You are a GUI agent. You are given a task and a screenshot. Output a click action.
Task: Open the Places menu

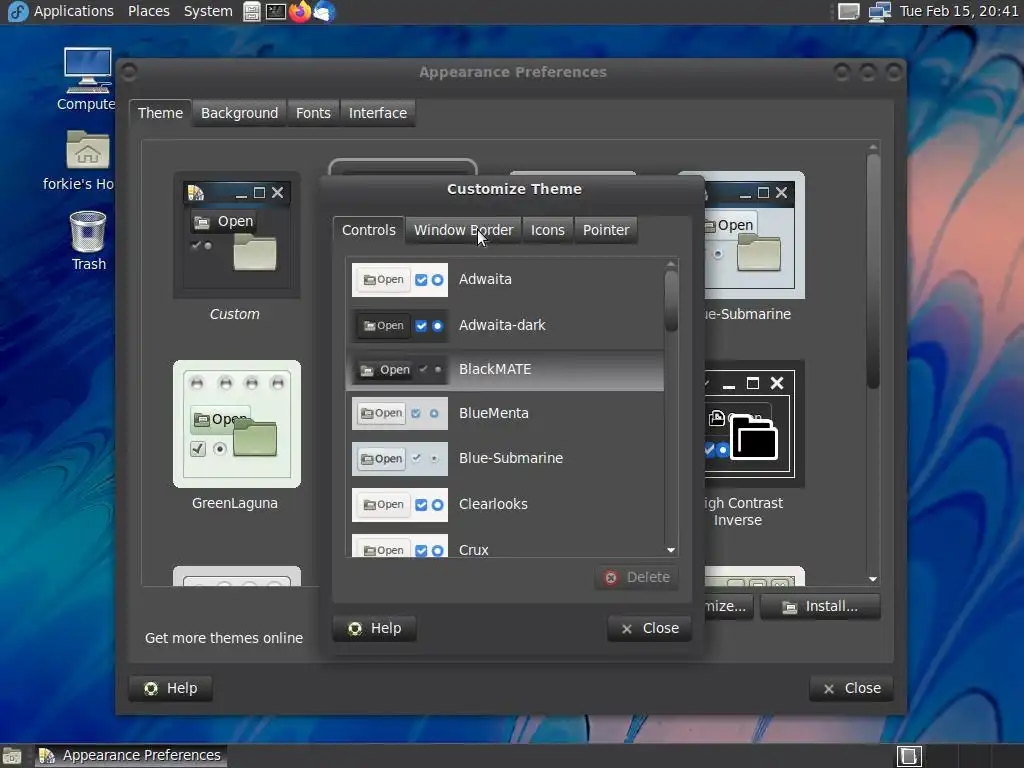(149, 11)
